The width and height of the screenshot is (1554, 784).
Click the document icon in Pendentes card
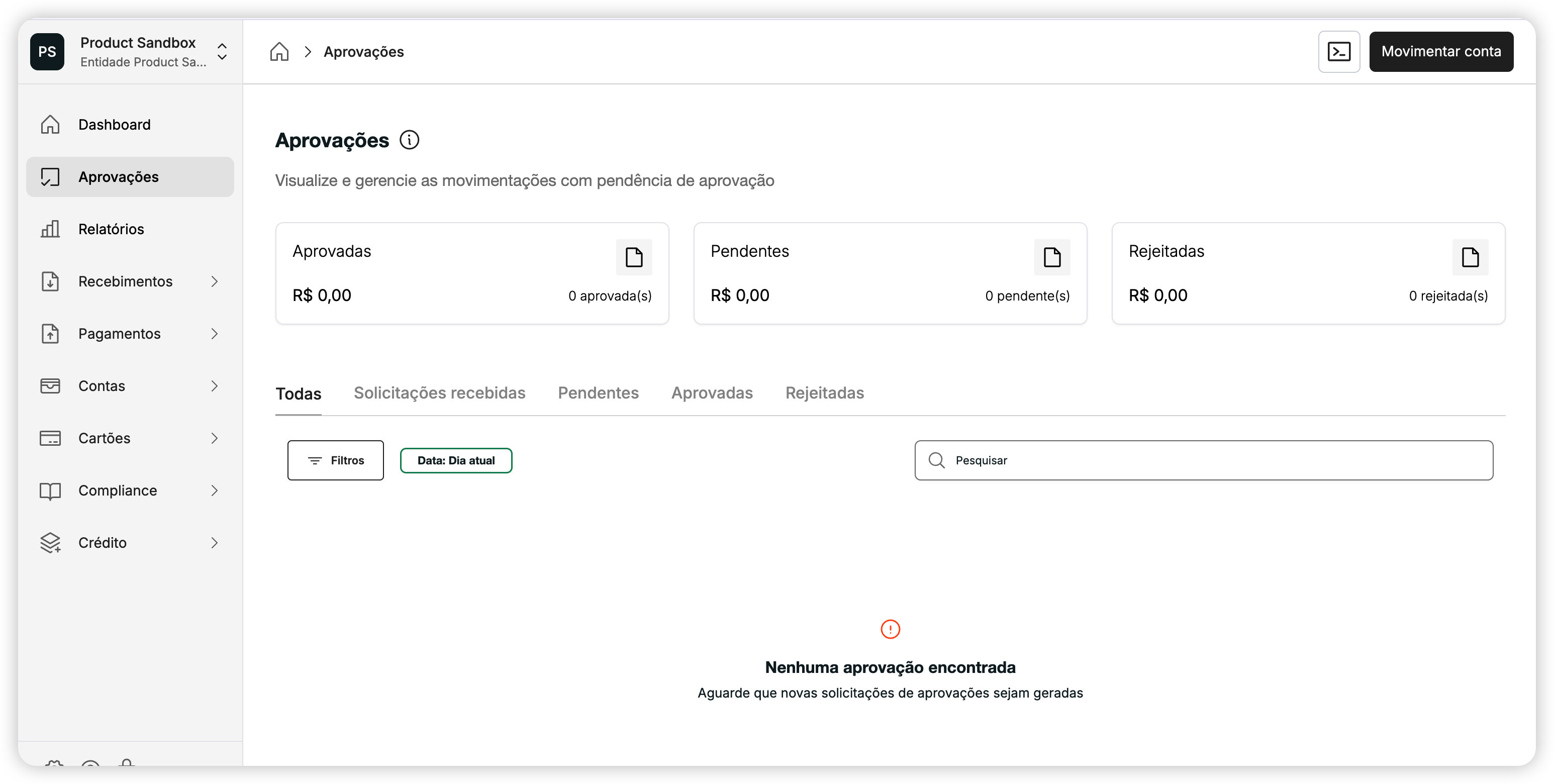[x=1051, y=257]
